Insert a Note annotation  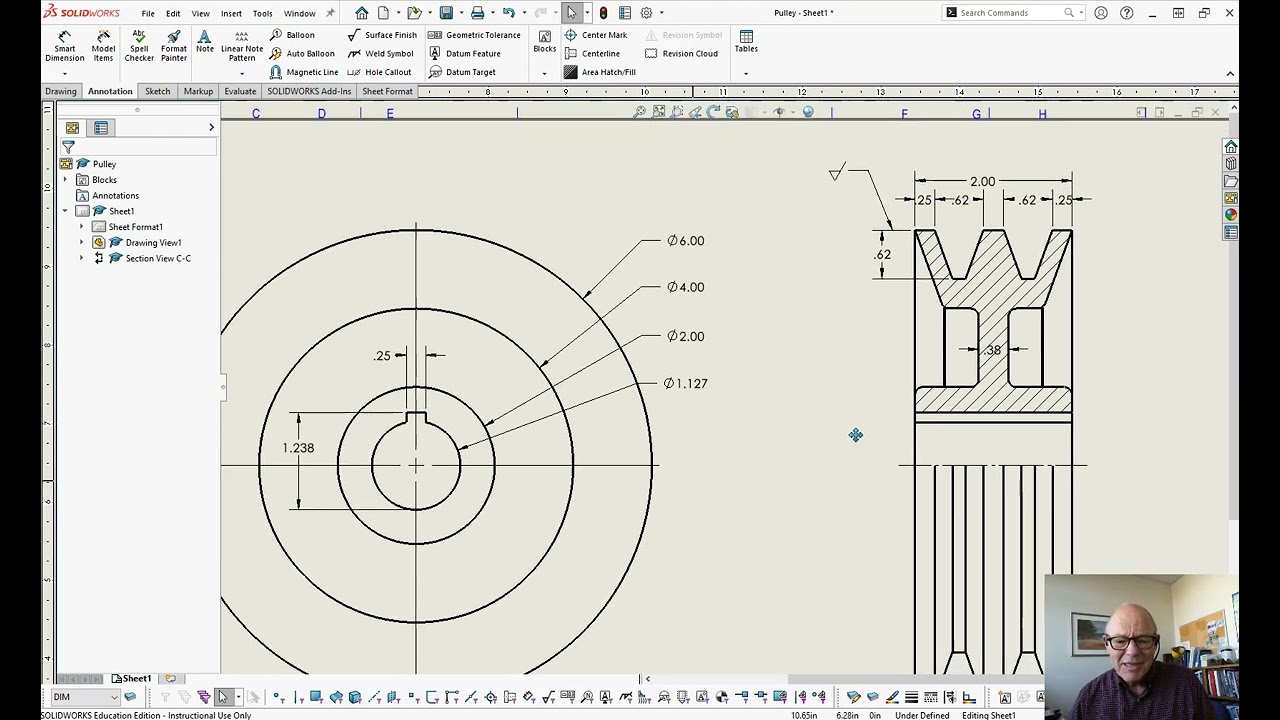click(x=204, y=42)
